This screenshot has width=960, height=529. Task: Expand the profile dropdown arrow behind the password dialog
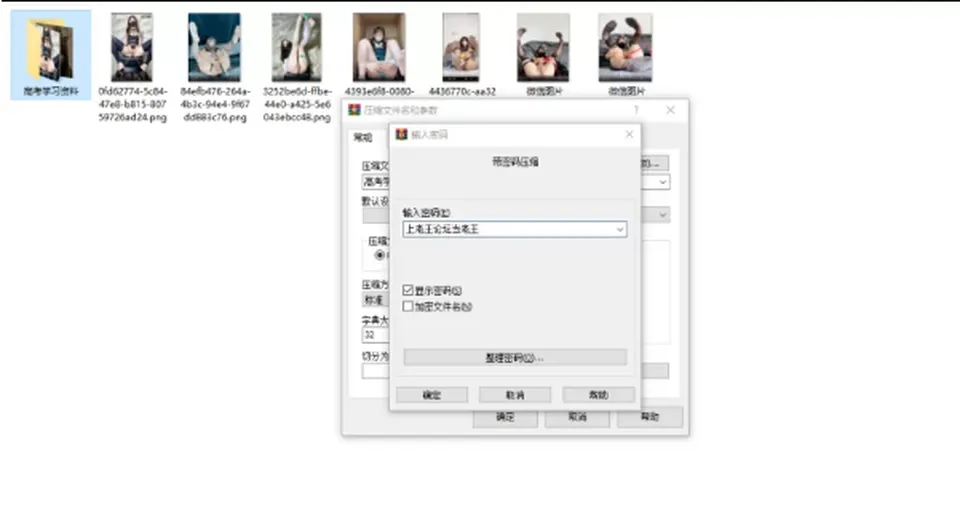tap(662, 215)
